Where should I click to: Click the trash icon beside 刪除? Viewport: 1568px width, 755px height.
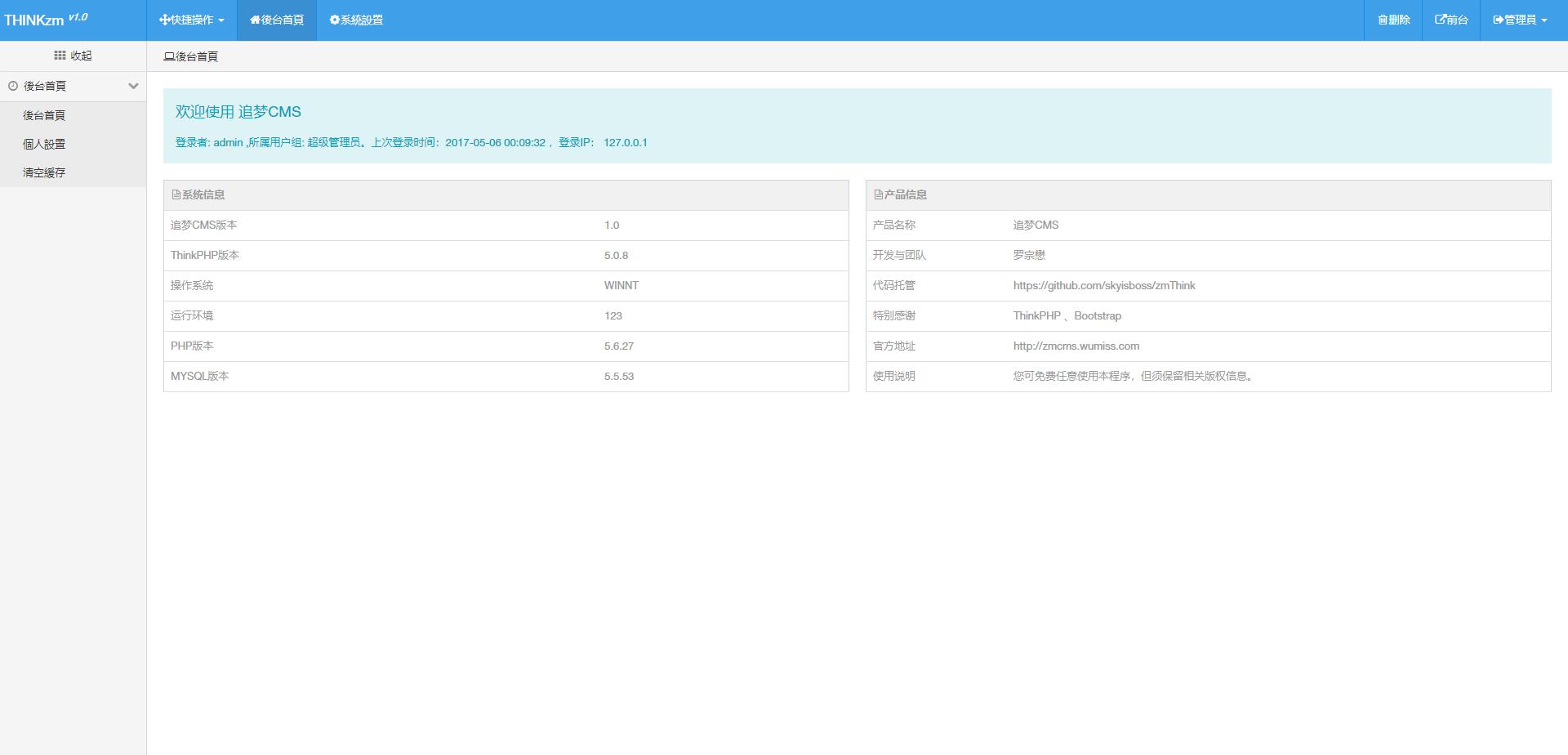1383,20
